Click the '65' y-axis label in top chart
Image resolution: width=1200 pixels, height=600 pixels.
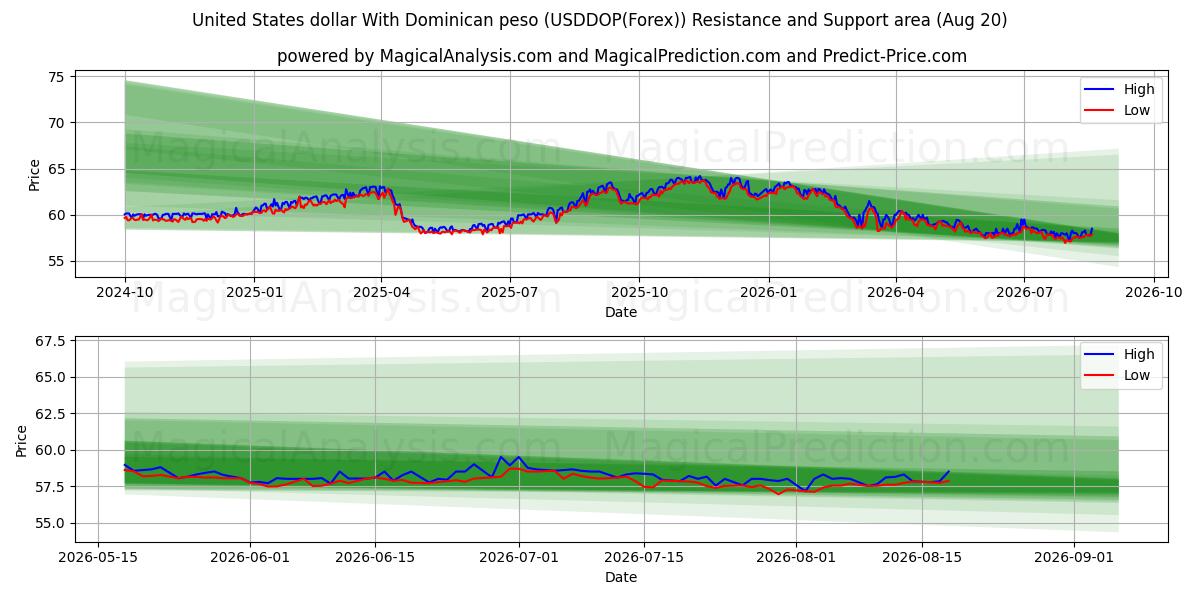(56, 169)
